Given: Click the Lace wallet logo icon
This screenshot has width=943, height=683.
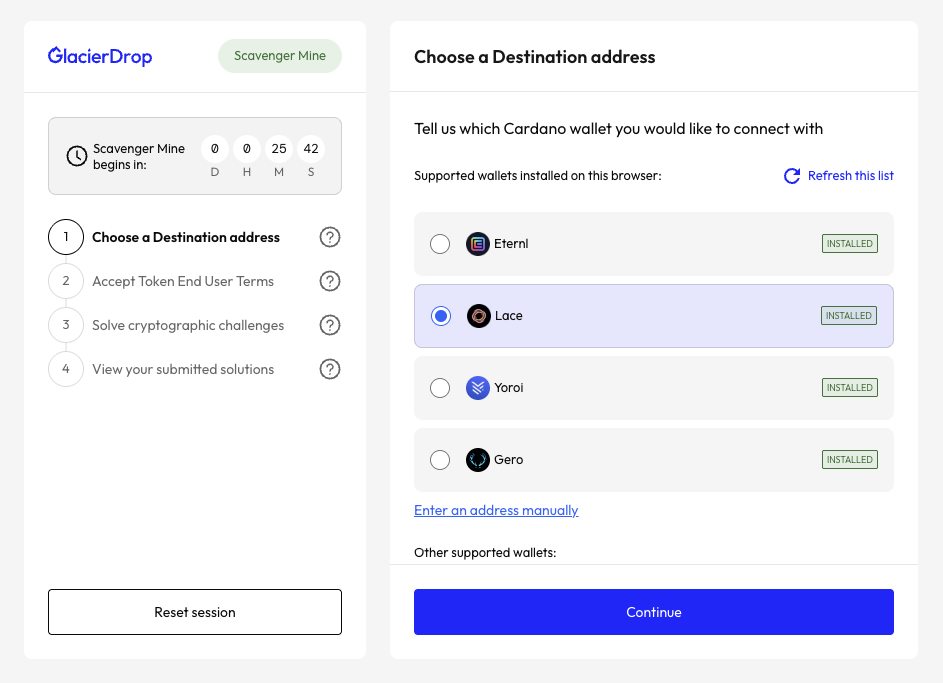Looking at the screenshot, I should (x=478, y=316).
